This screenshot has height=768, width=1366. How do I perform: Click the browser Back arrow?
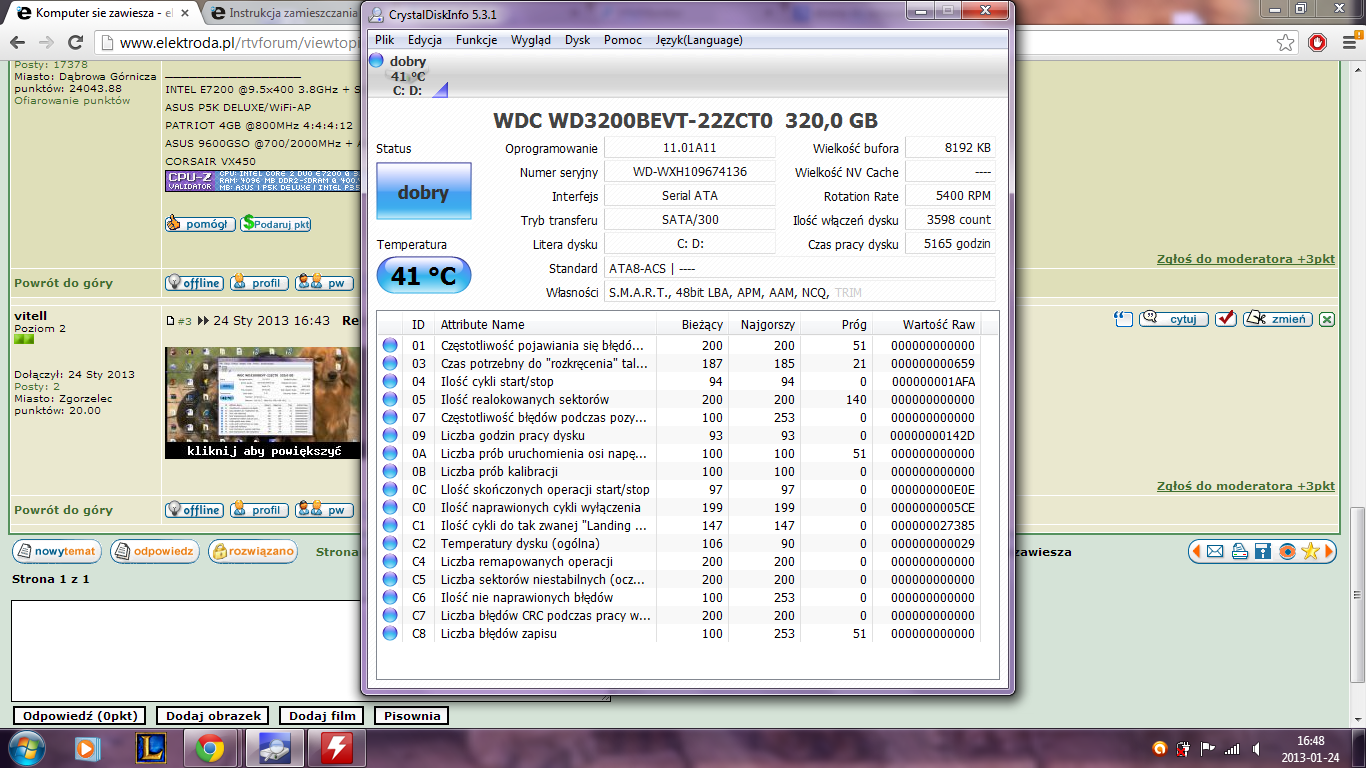pos(18,43)
